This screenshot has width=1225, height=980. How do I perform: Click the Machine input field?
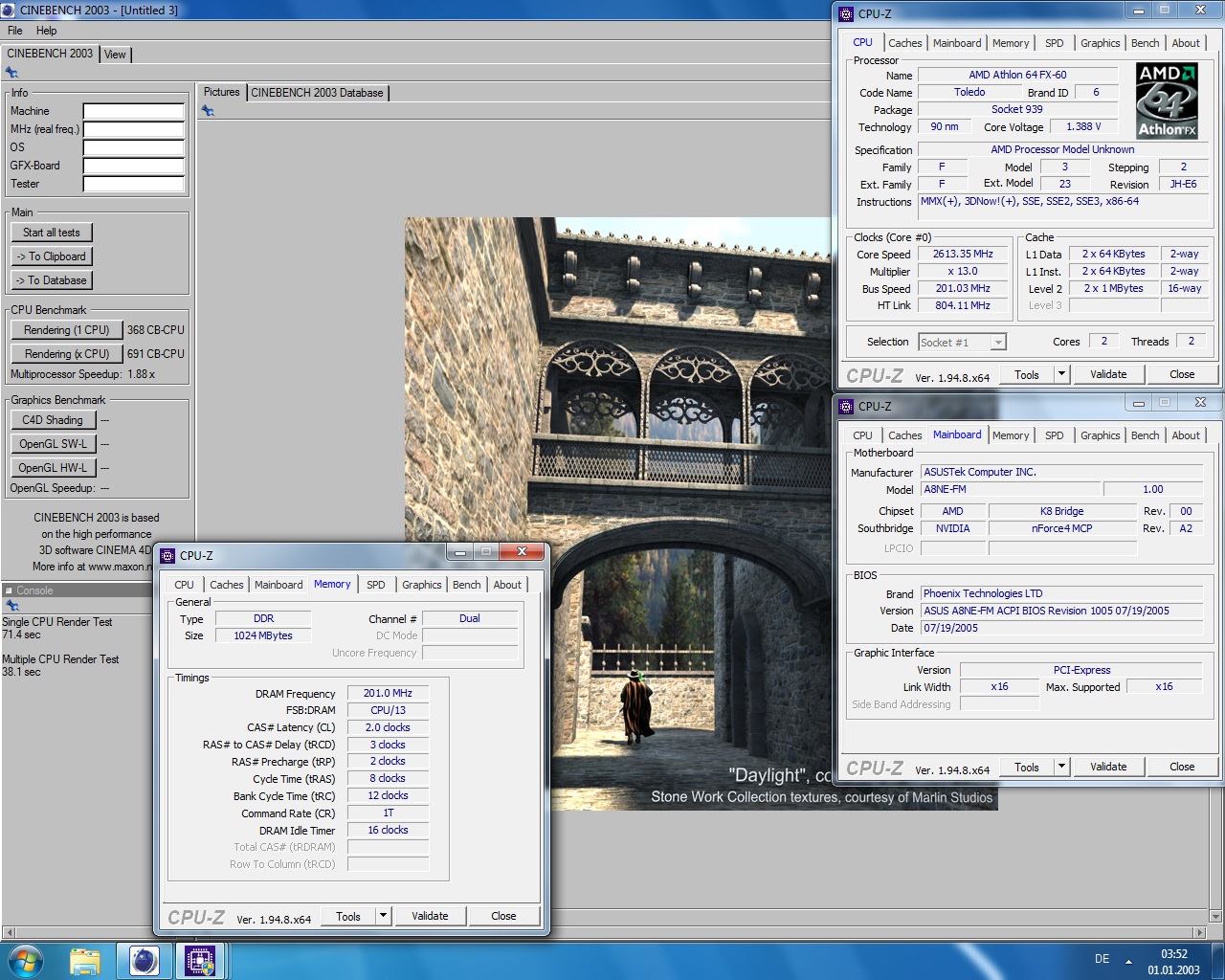click(x=133, y=111)
